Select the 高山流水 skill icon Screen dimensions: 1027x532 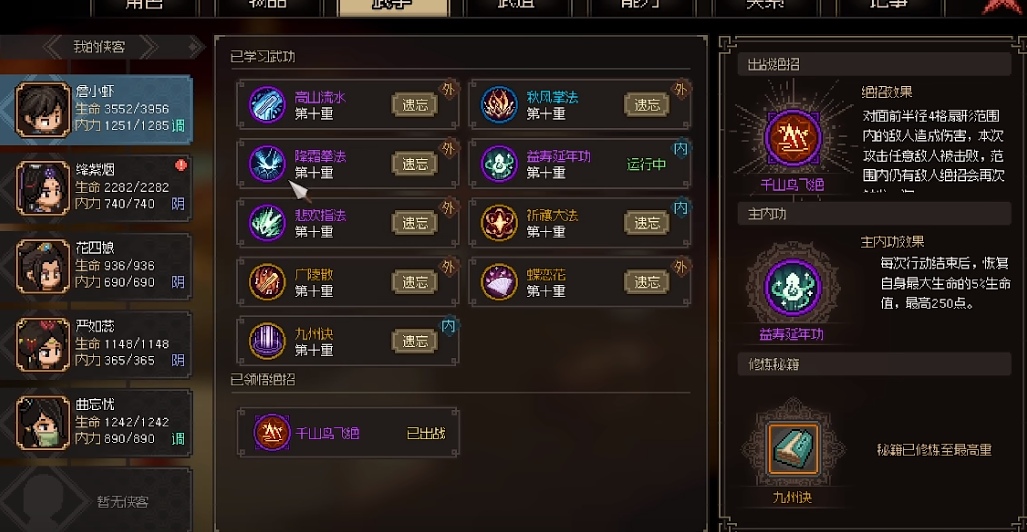(x=267, y=104)
